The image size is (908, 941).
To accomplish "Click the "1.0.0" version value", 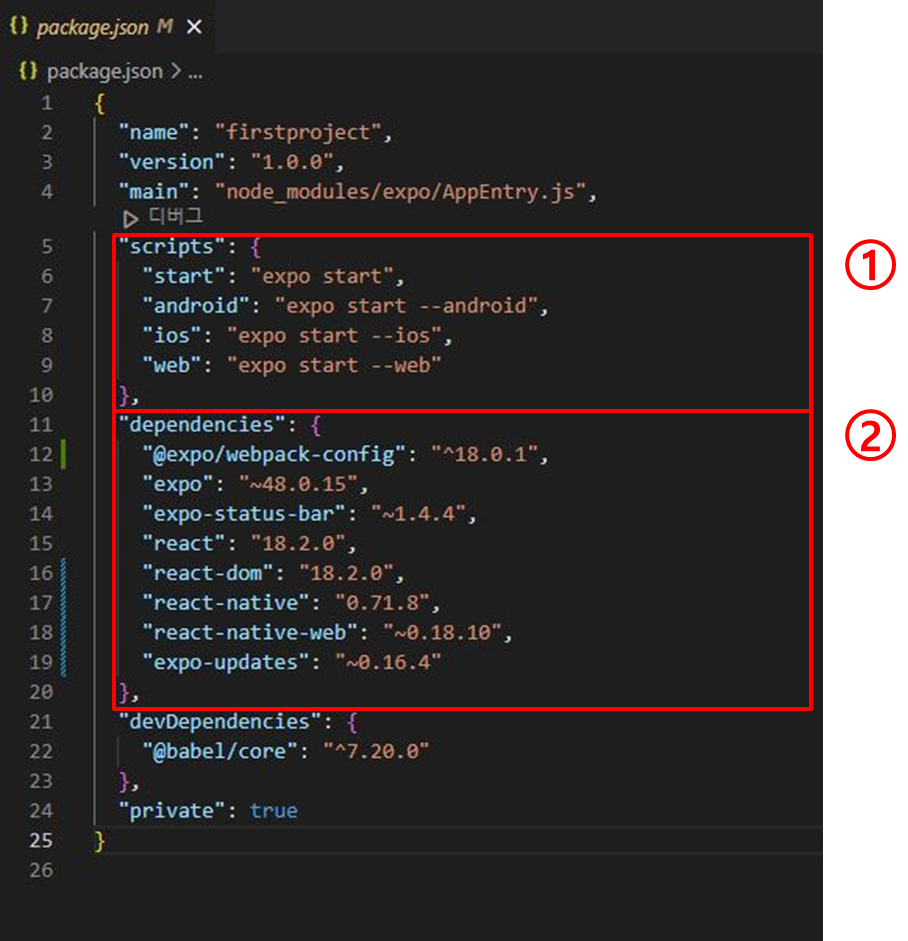I will pyautogui.click(x=292, y=162).
